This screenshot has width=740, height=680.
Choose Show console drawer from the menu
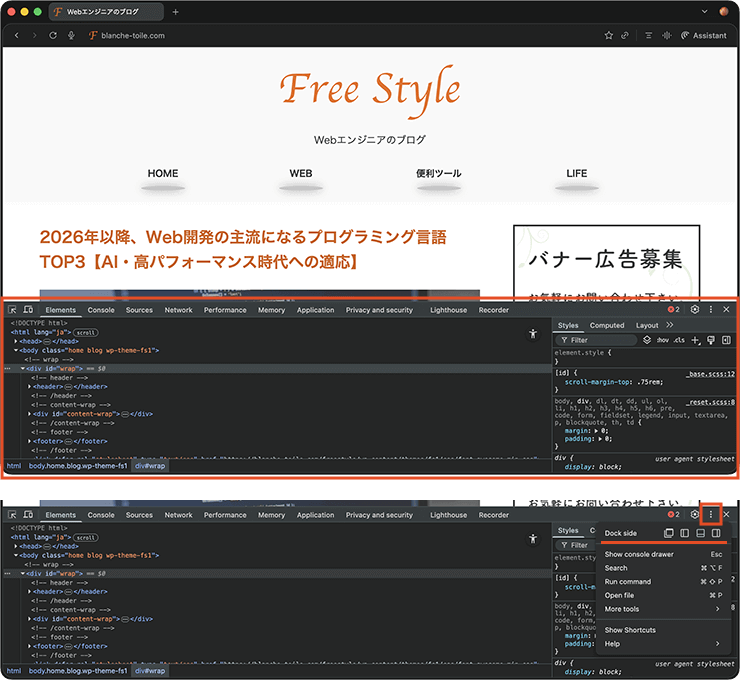click(663, 554)
